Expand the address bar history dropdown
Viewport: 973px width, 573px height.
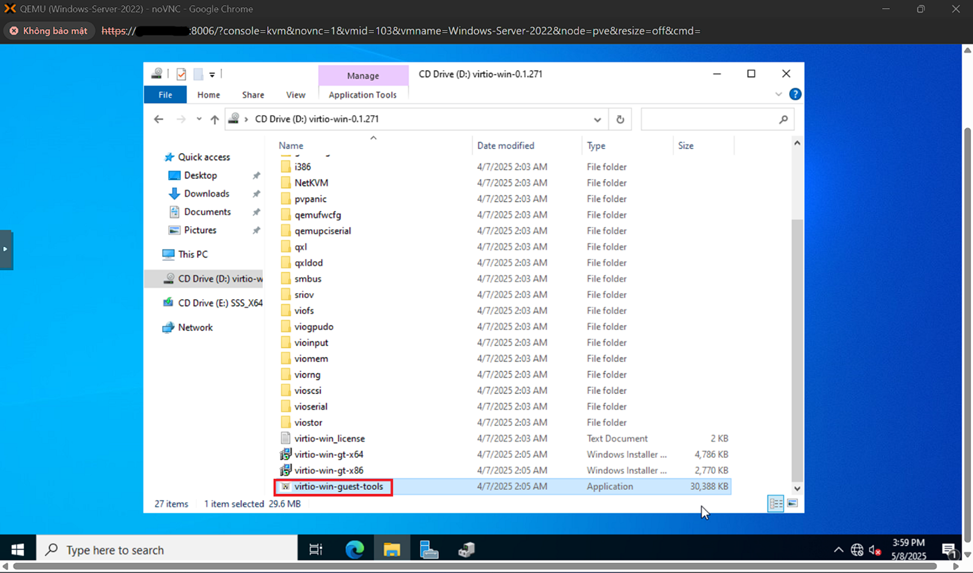597,119
